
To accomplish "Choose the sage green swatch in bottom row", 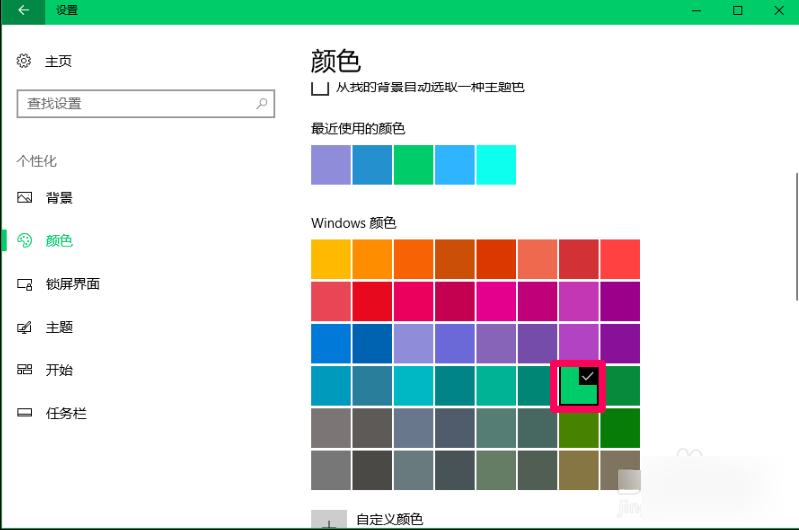I will coord(496,470).
